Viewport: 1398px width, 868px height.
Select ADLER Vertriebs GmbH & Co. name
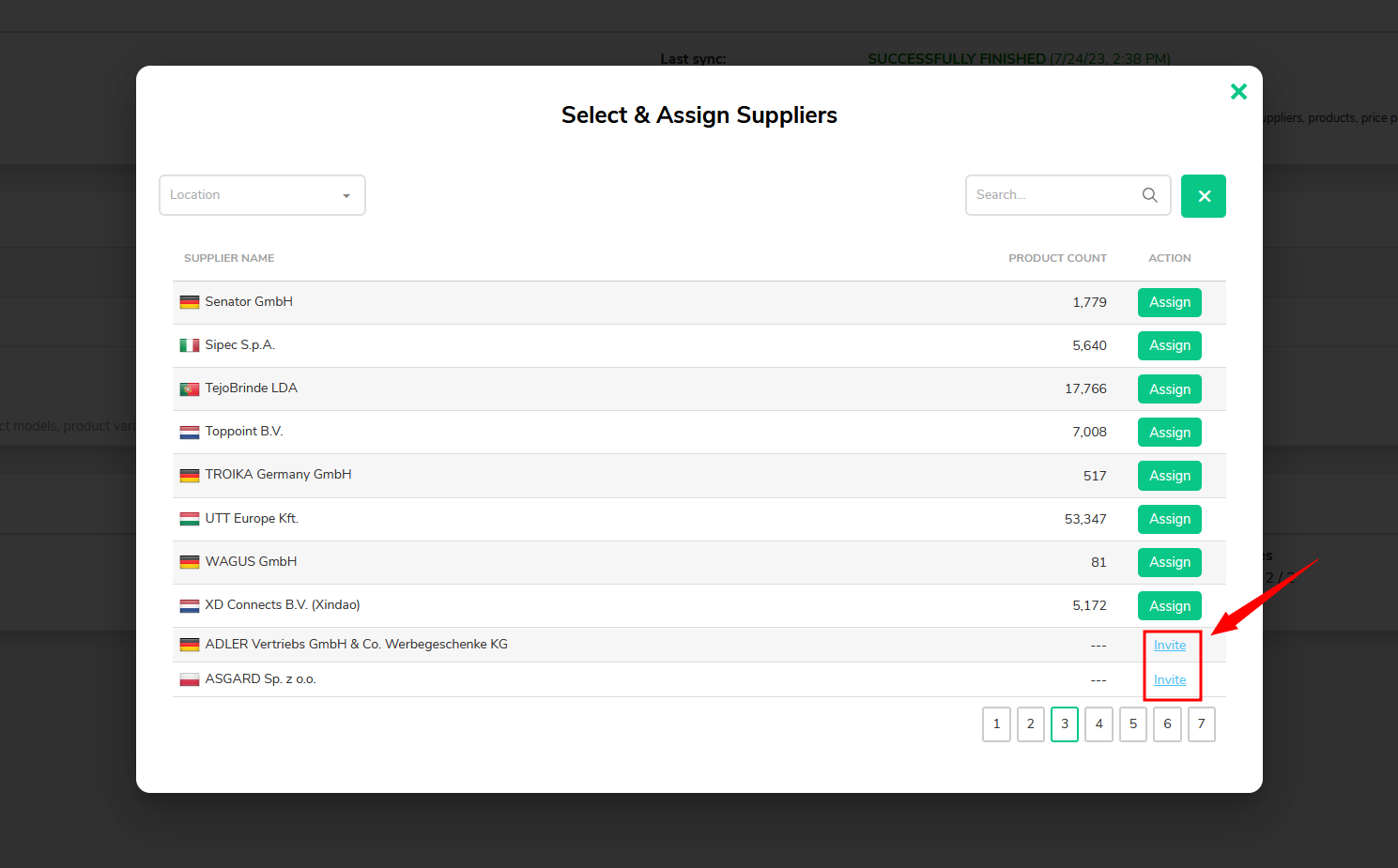pyautogui.click(x=356, y=644)
